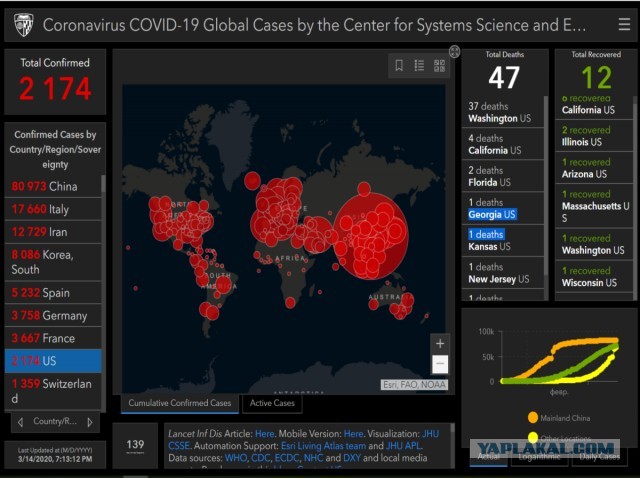Select Switzerland in the country list
This screenshot has height=478, width=640.
[53, 391]
